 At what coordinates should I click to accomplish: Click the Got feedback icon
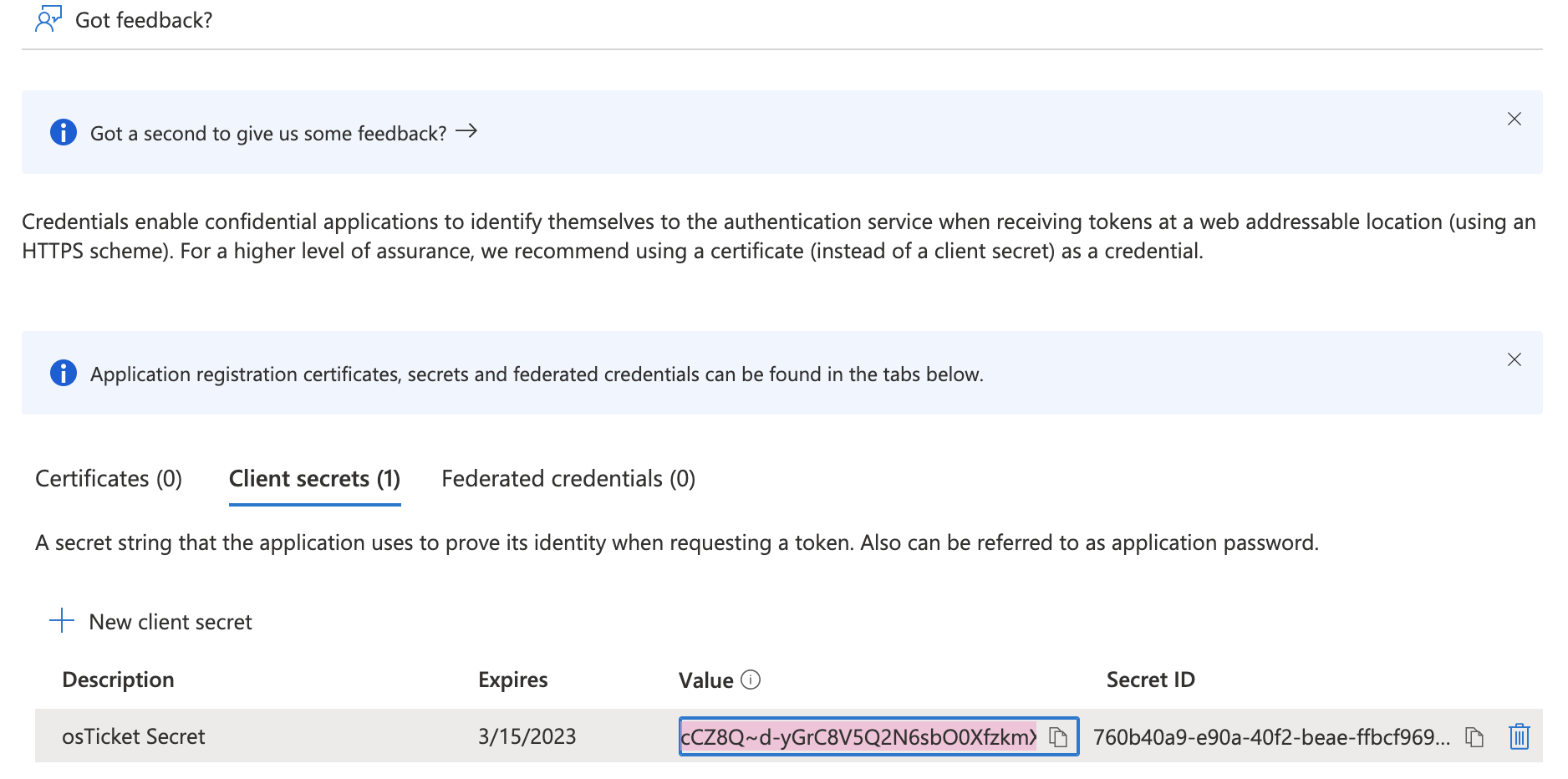(x=48, y=18)
